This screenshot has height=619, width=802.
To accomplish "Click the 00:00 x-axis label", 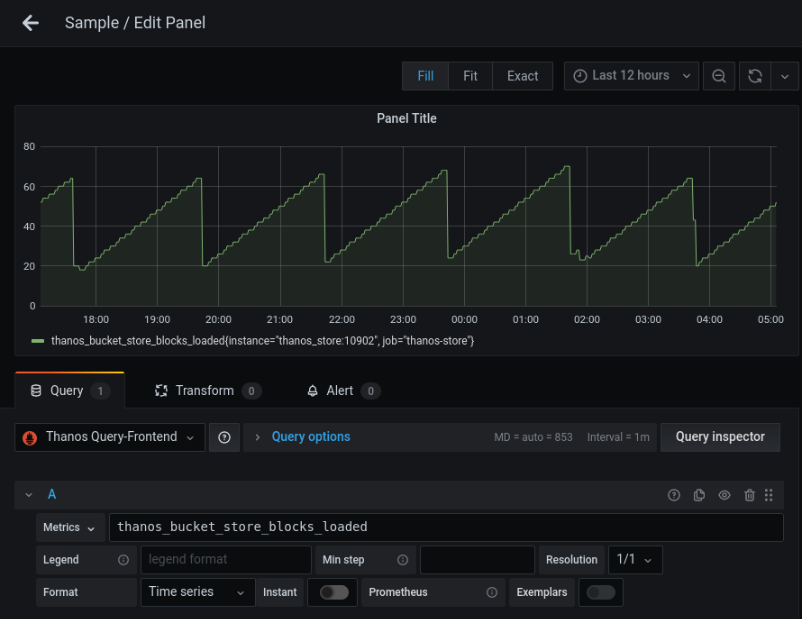I will [464, 320].
